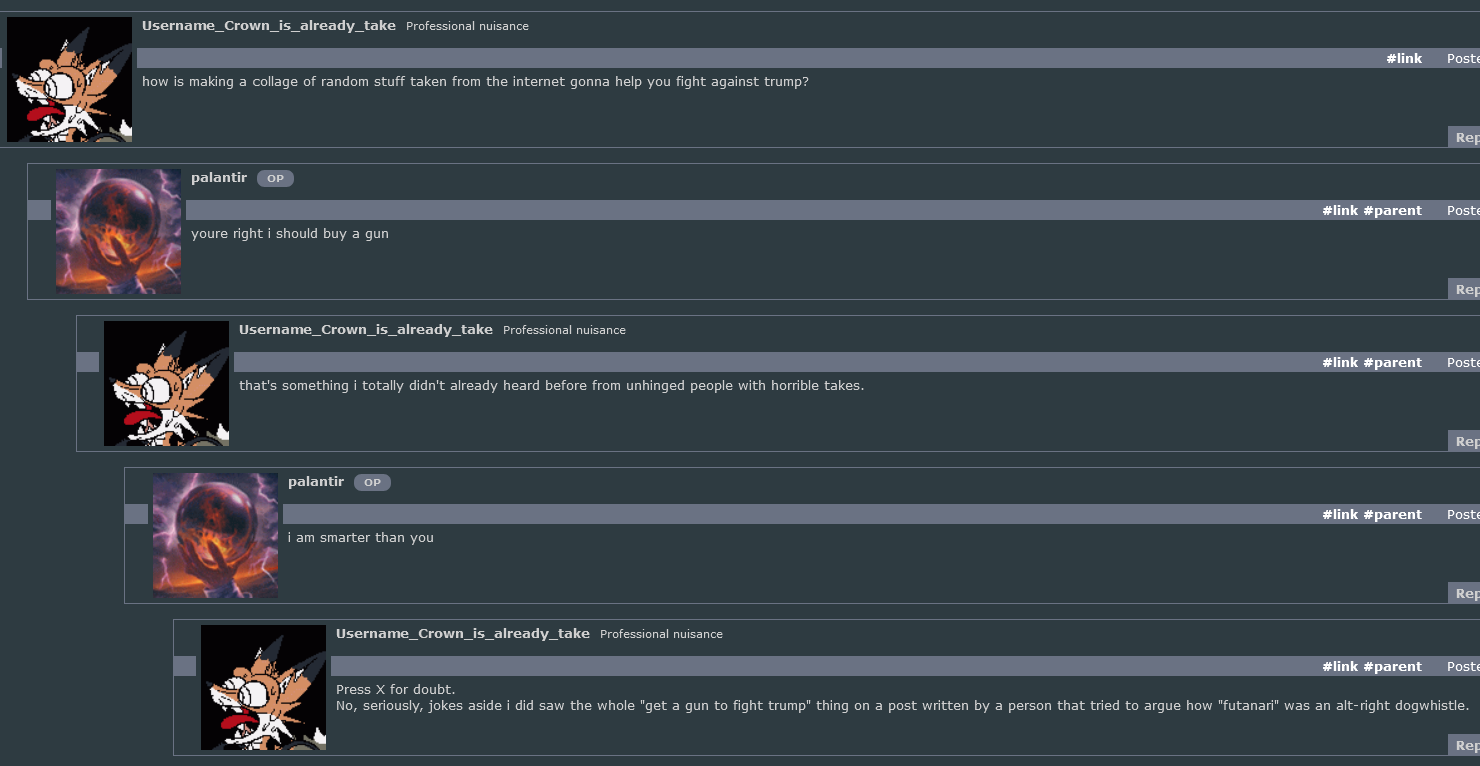Reply to the "i am smarter than you" comment
The height and width of the screenshot is (766, 1480).
(x=1465, y=594)
